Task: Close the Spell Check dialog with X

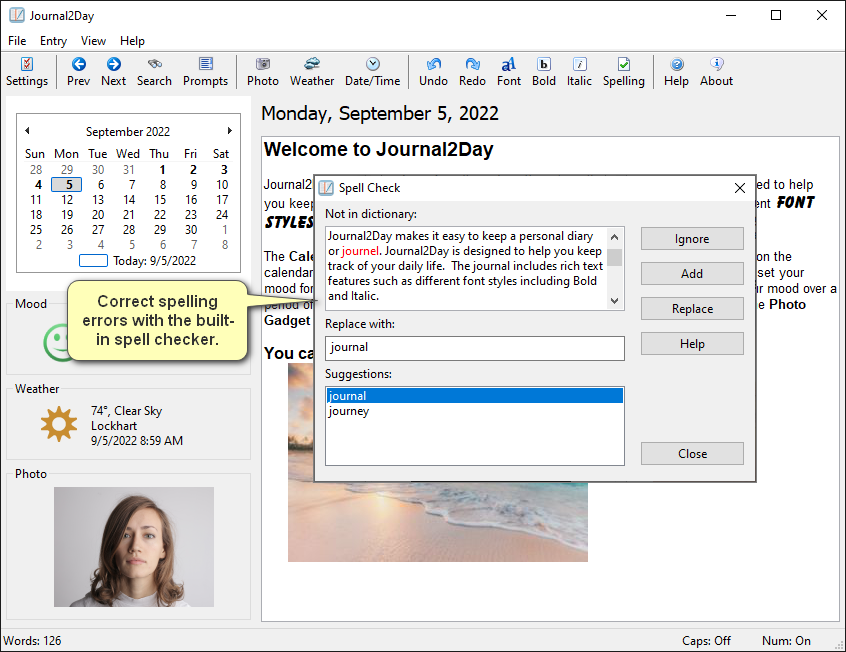Action: (x=740, y=188)
